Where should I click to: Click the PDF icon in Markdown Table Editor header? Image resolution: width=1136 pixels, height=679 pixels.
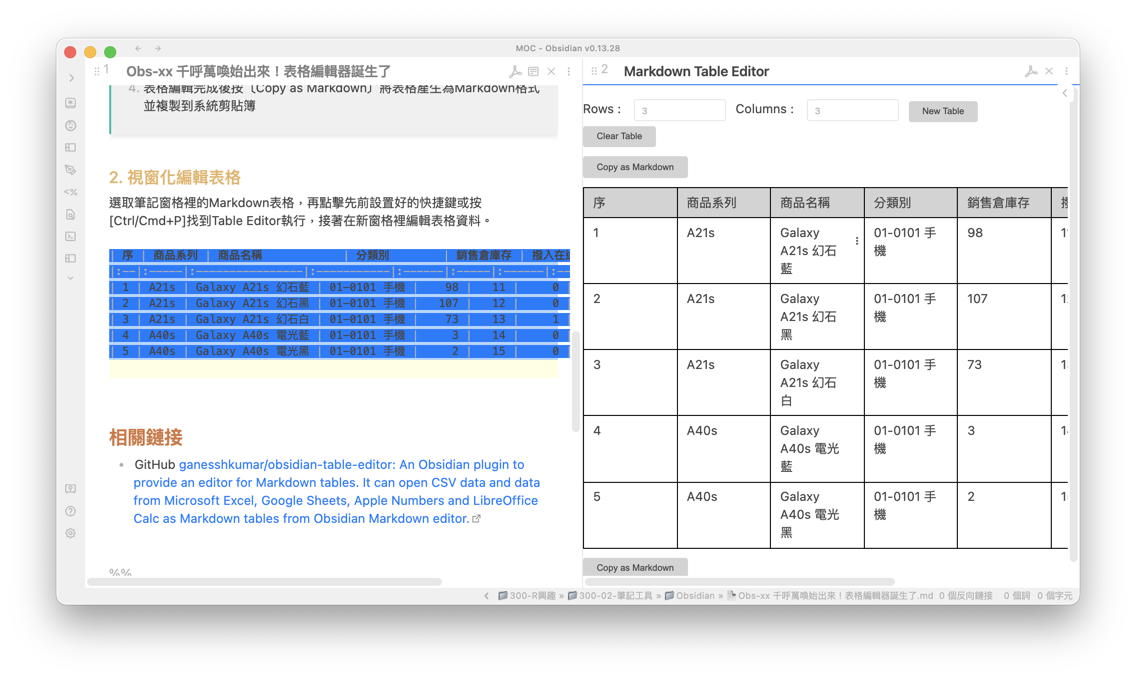tap(1031, 71)
